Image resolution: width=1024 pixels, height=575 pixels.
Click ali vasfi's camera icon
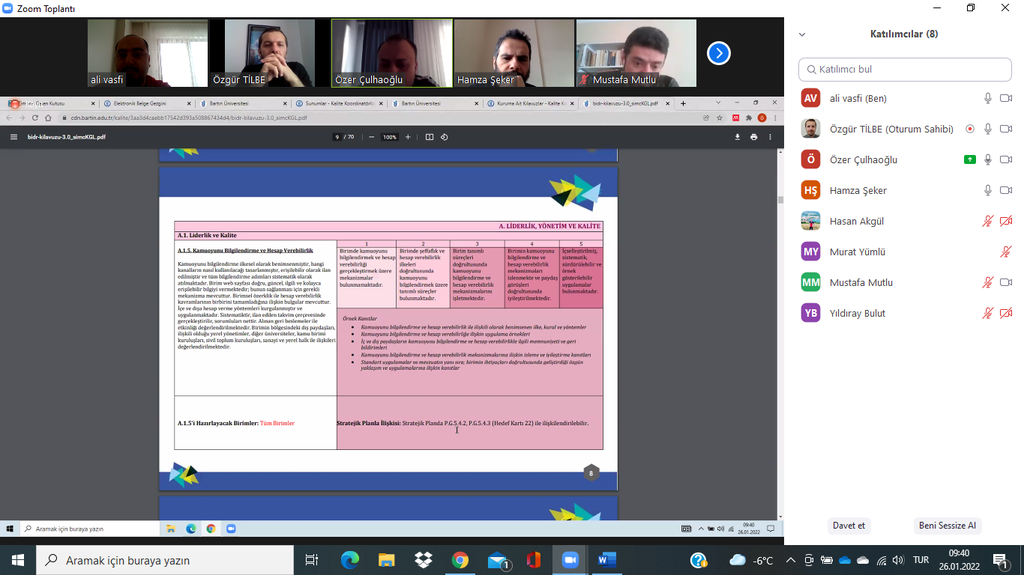point(1005,98)
